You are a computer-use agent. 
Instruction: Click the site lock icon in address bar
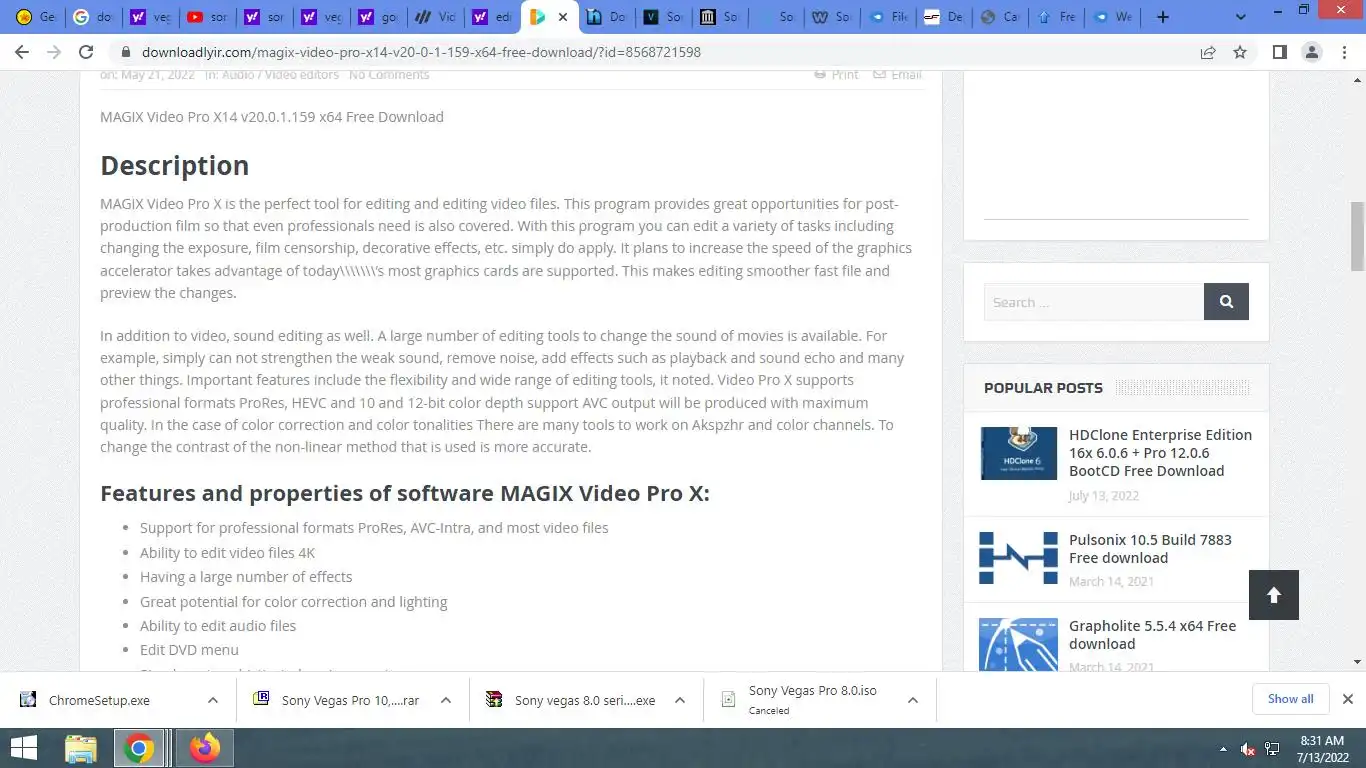pos(126,52)
